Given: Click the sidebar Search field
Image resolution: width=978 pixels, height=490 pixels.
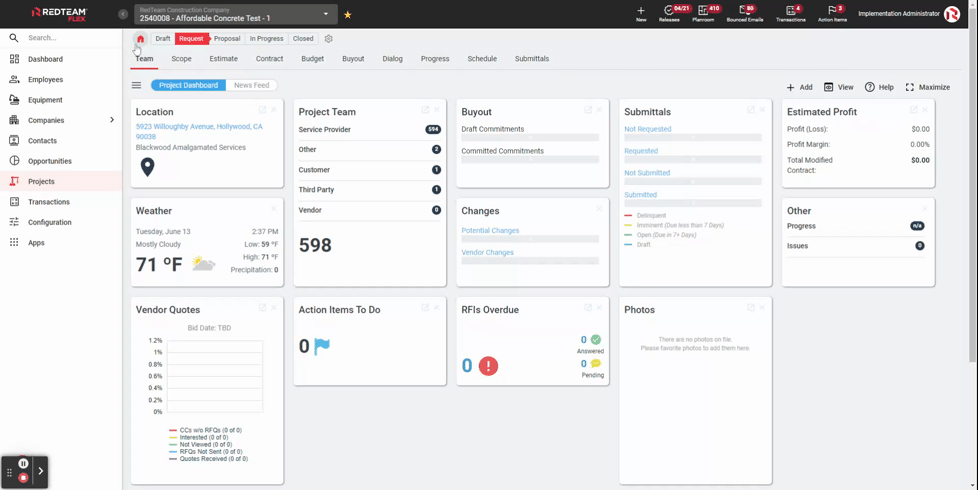Looking at the screenshot, I should (61, 38).
